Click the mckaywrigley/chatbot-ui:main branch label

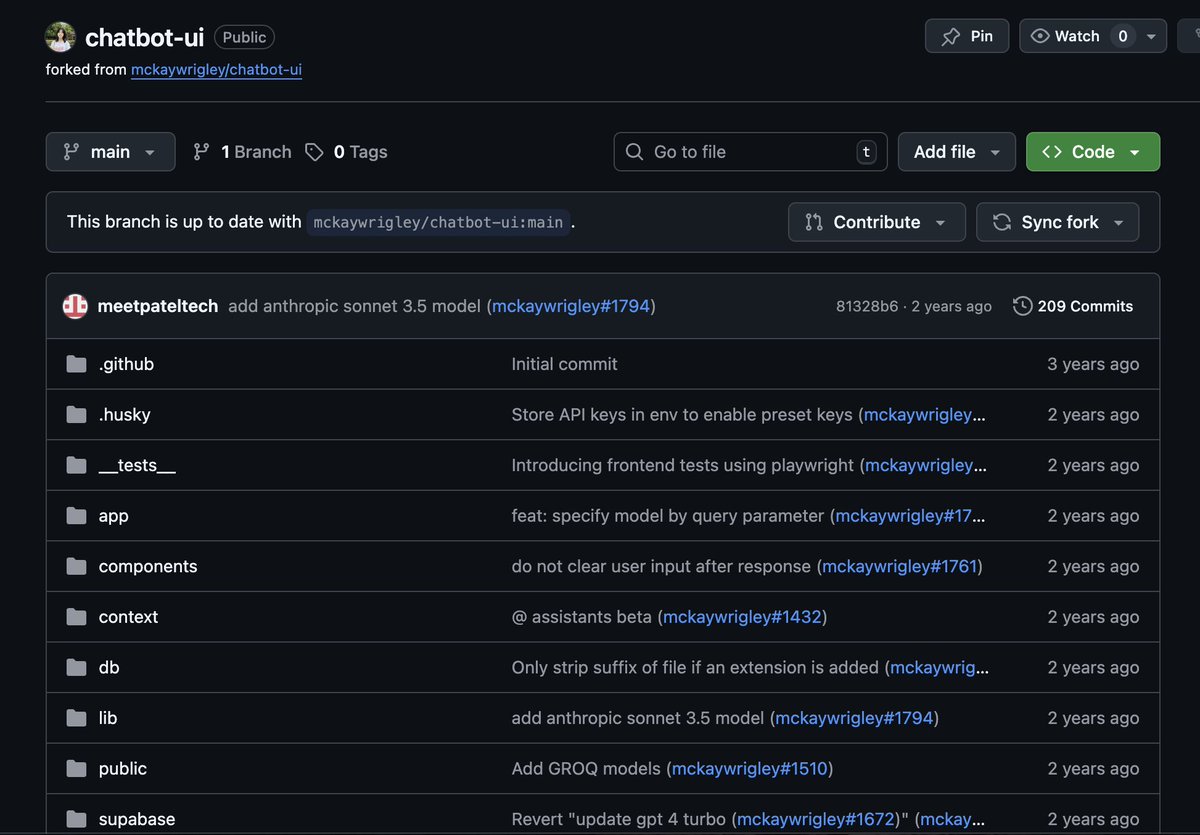pos(438,222)
